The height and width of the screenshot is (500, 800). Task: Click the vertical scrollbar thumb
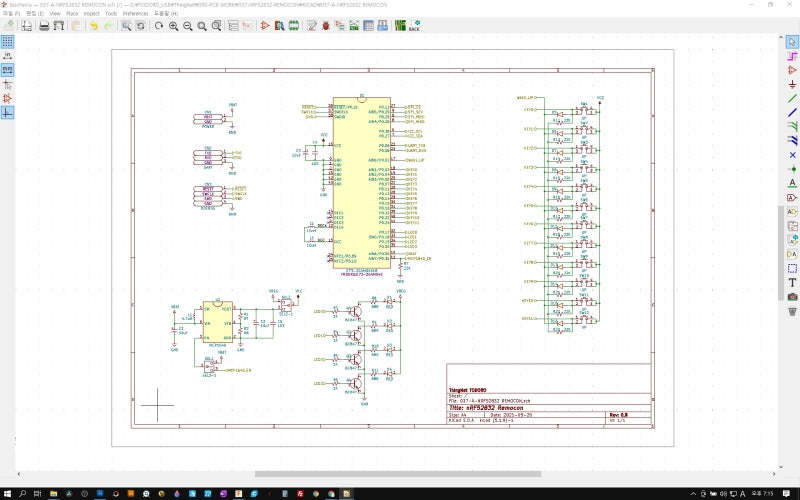click(x=781, y=253)
